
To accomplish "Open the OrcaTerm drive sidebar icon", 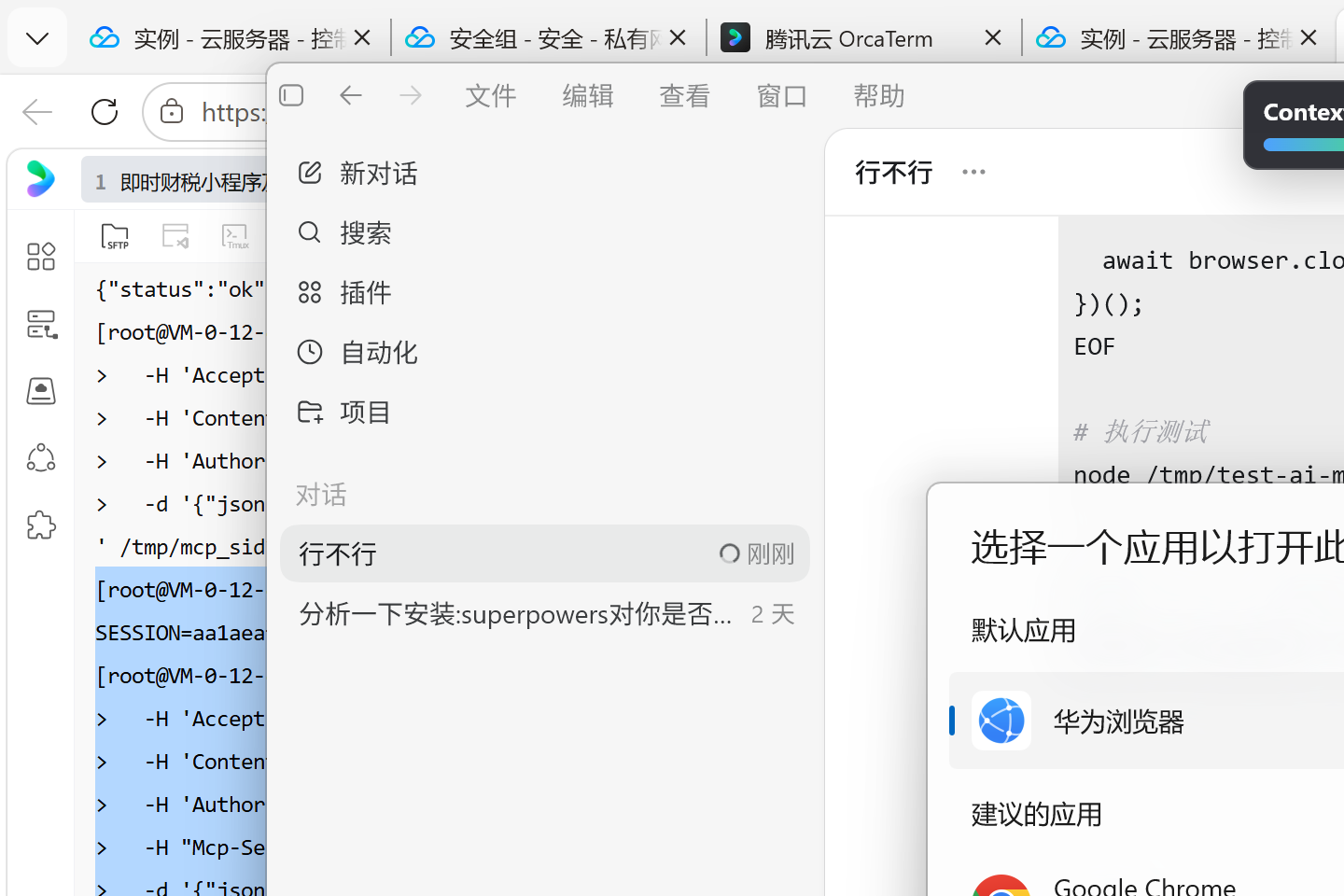I will [x=41, y=391].
